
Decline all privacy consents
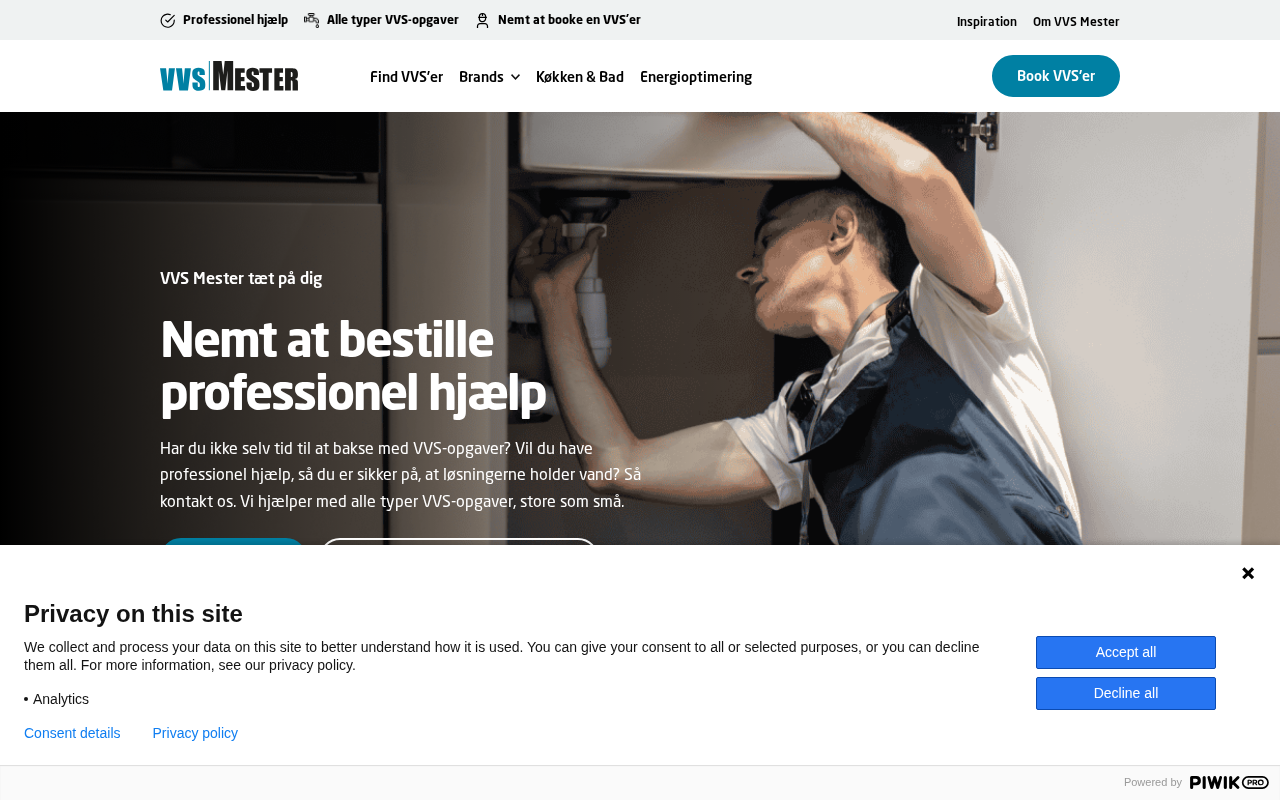(1126, 693)
